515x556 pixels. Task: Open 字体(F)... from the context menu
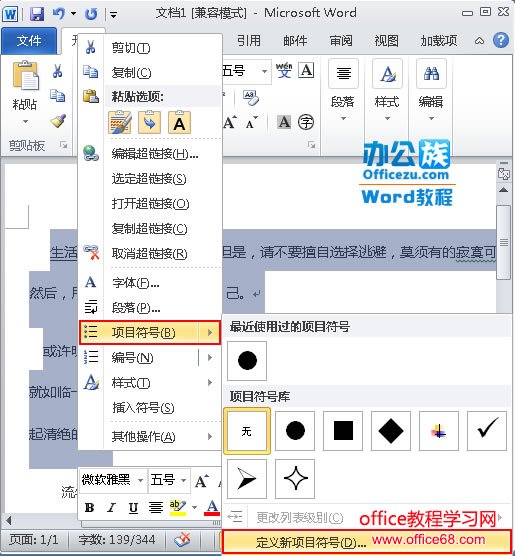[x=150, y=283]
